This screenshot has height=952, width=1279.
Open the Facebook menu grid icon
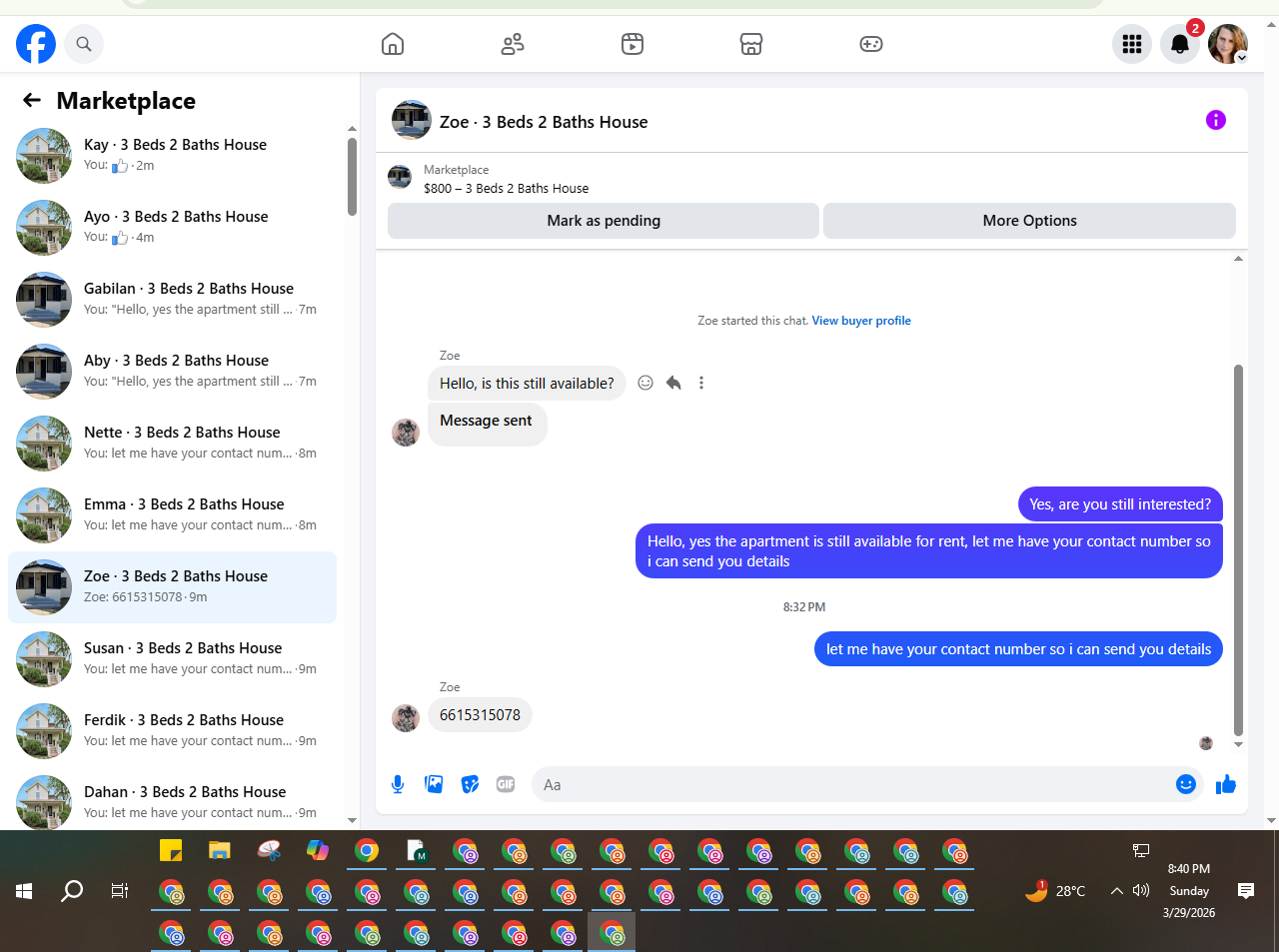(x=1132, y=44)
